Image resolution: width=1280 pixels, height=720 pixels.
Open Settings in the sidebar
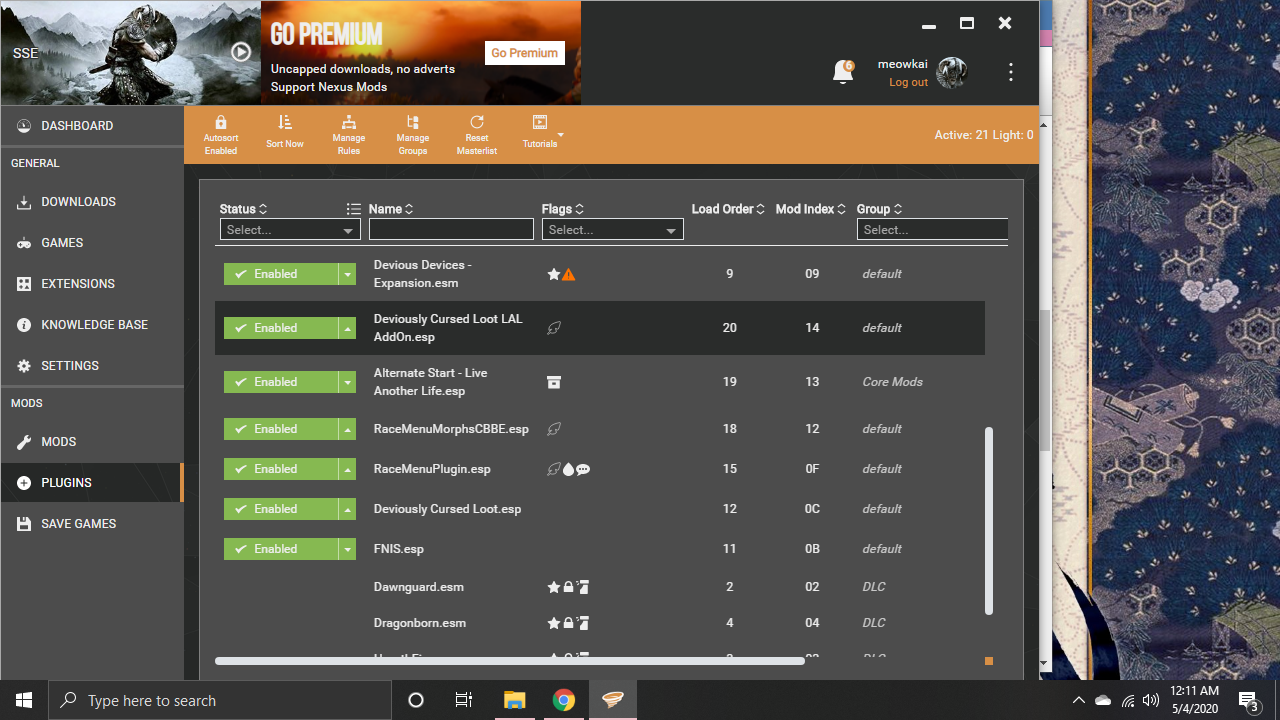coord(92,366)
